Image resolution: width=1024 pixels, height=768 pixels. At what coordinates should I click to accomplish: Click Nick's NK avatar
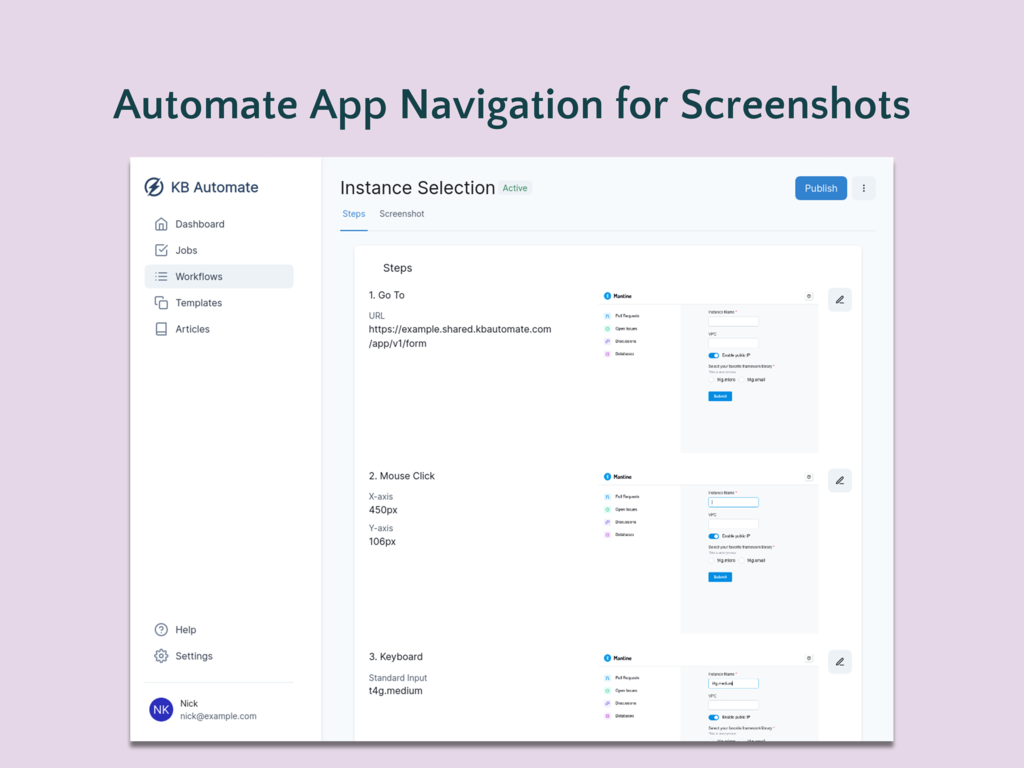161,709
